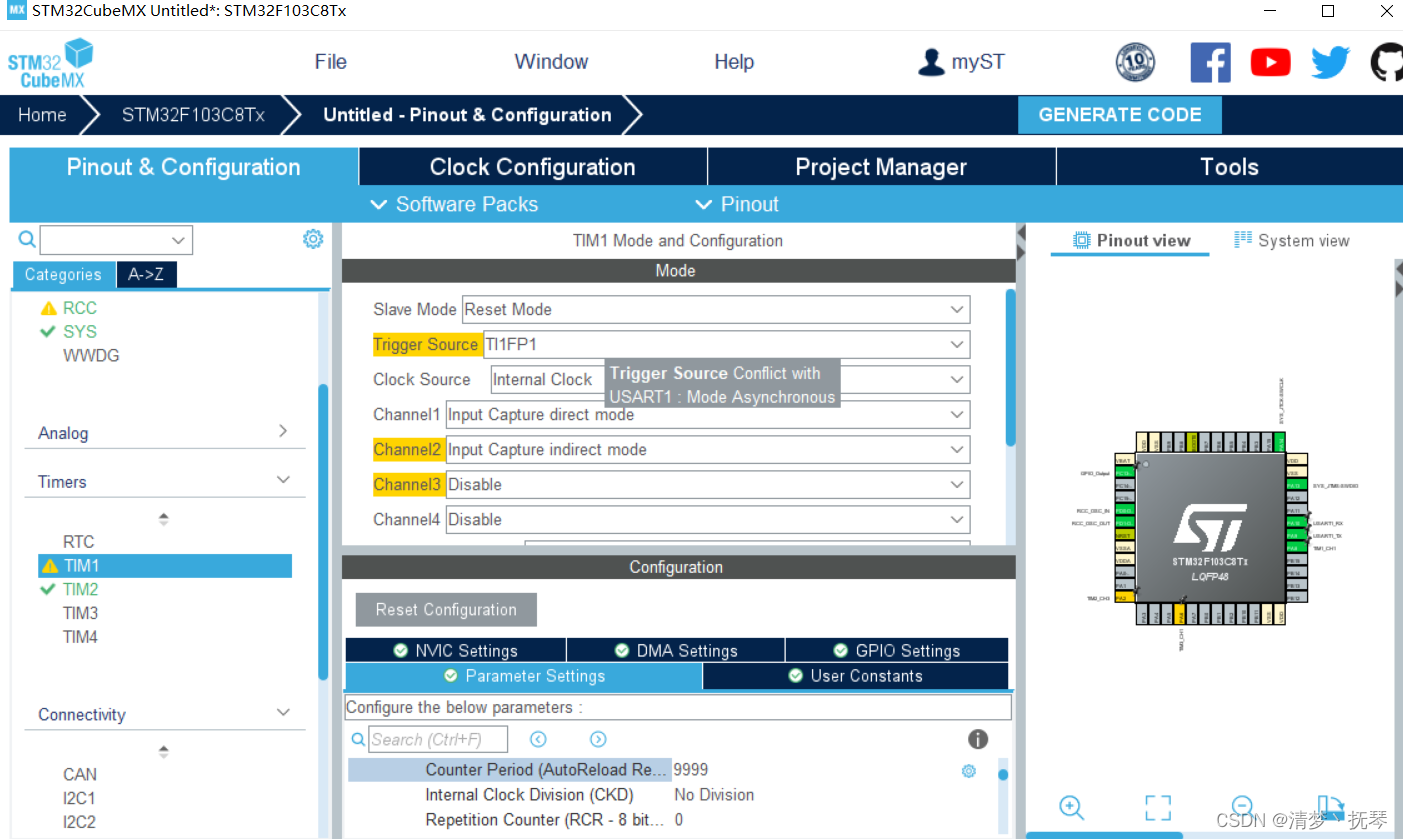
Task: Expand the Software Packs menu
Action: pos(454,204)
